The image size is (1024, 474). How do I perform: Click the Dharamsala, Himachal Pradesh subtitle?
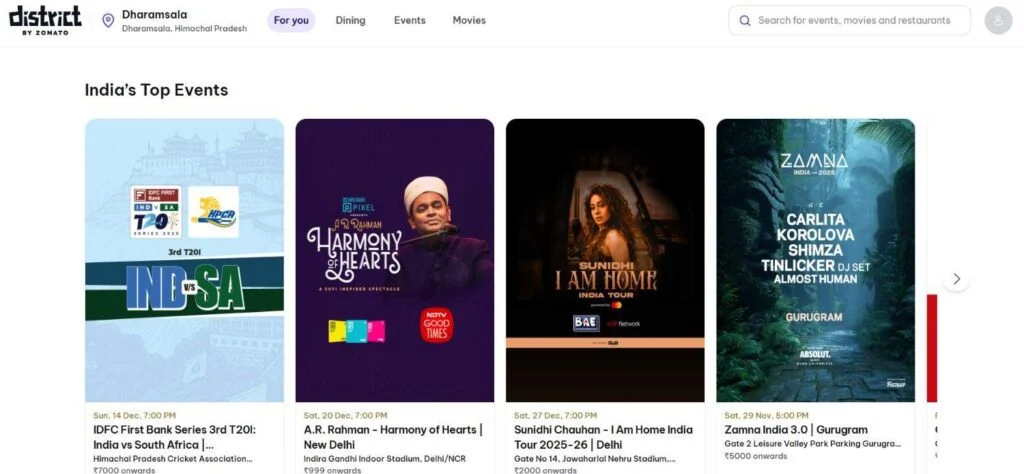[184, 29]
